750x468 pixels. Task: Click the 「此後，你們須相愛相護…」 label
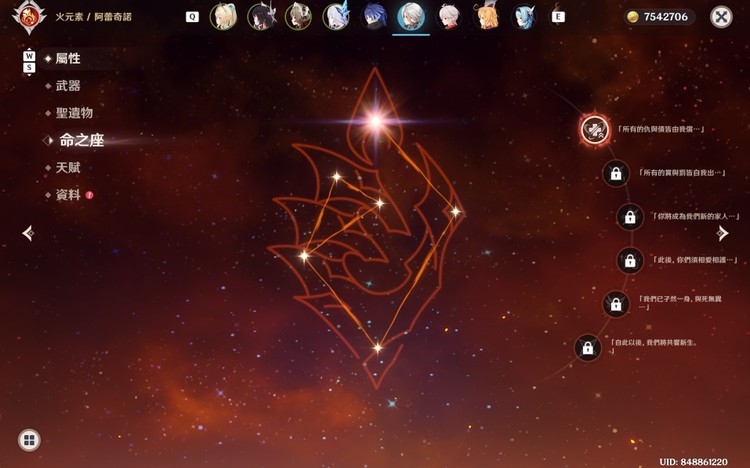(x=695, y=260)
